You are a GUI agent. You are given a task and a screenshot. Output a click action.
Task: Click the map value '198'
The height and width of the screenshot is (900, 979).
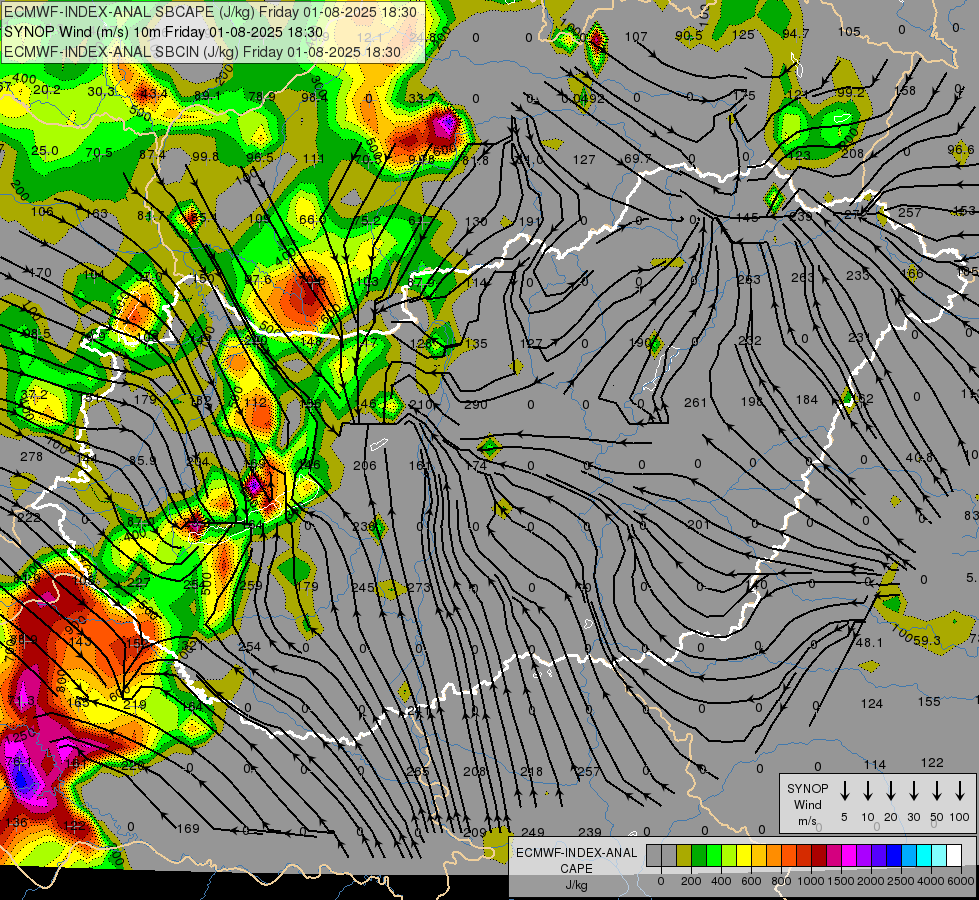click(752, 401)
